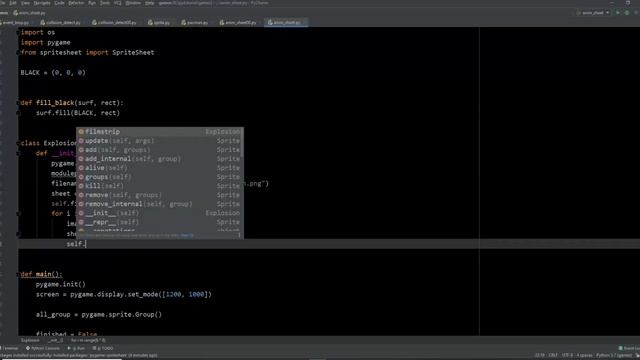Switch to the pacman.py tab
The image size is (640, 360).
coord(195,22)
